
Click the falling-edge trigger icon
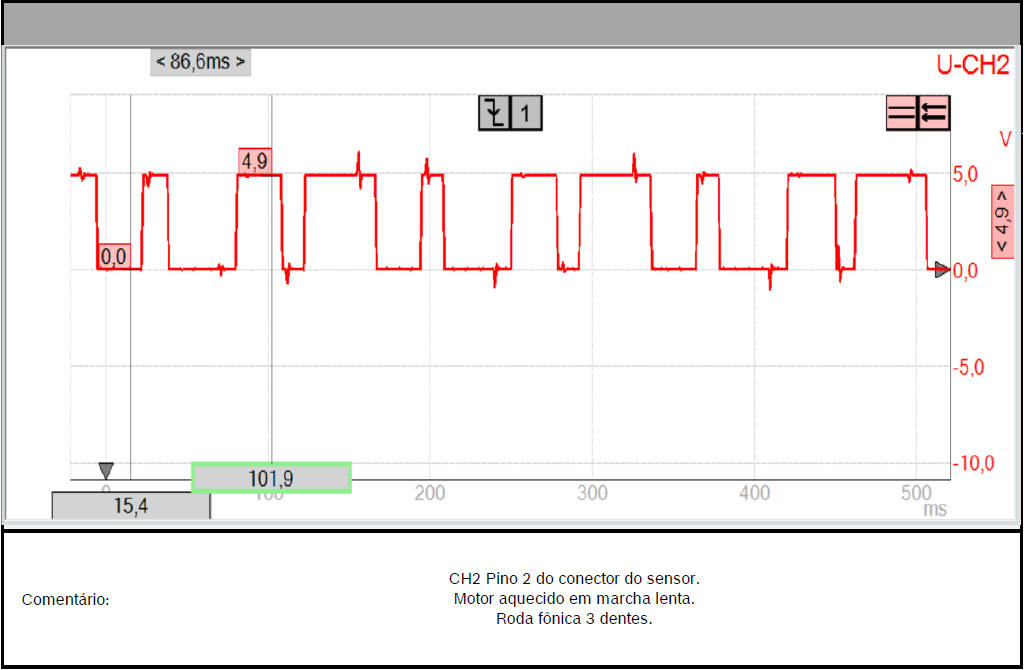494,113
